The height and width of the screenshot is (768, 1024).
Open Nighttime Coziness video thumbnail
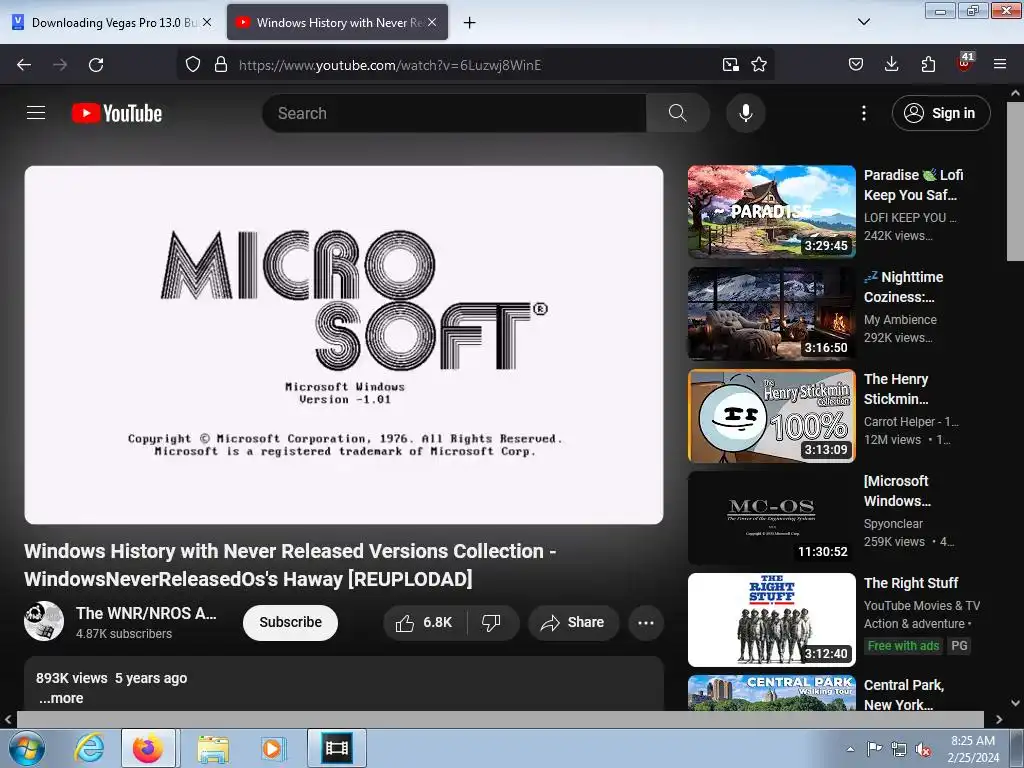tap(772, 313)
